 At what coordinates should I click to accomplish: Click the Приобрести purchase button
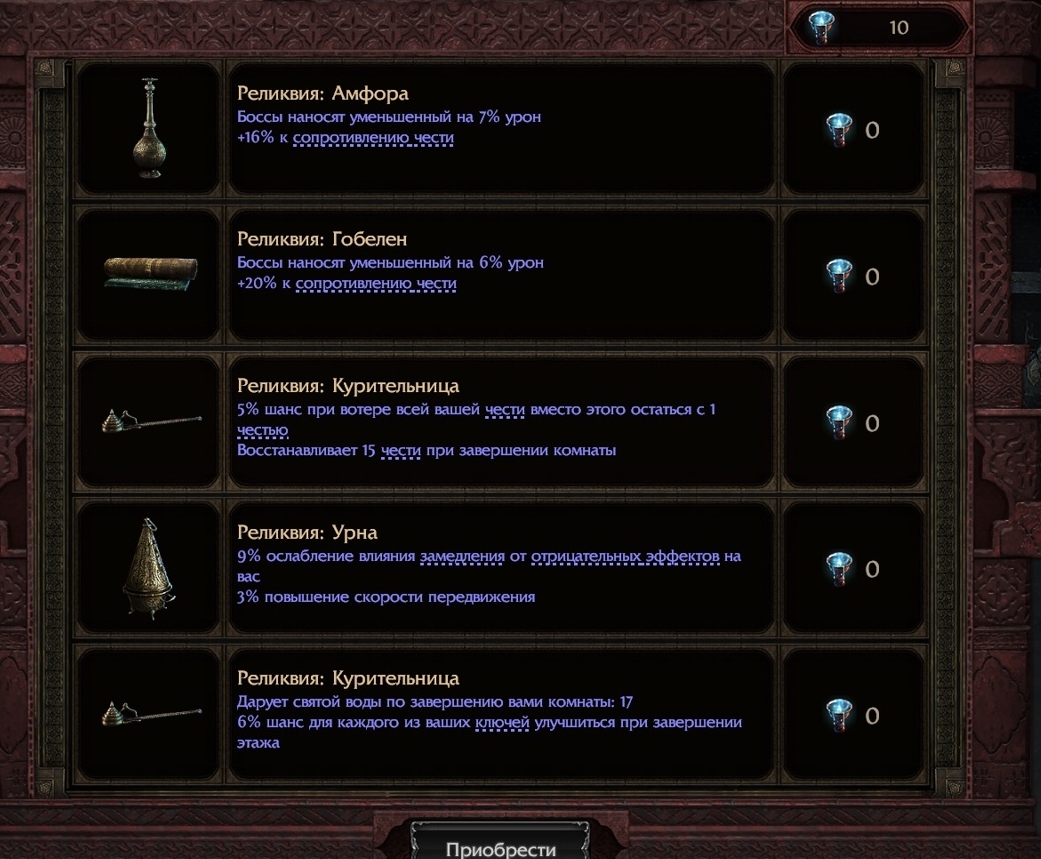(501, 844)
